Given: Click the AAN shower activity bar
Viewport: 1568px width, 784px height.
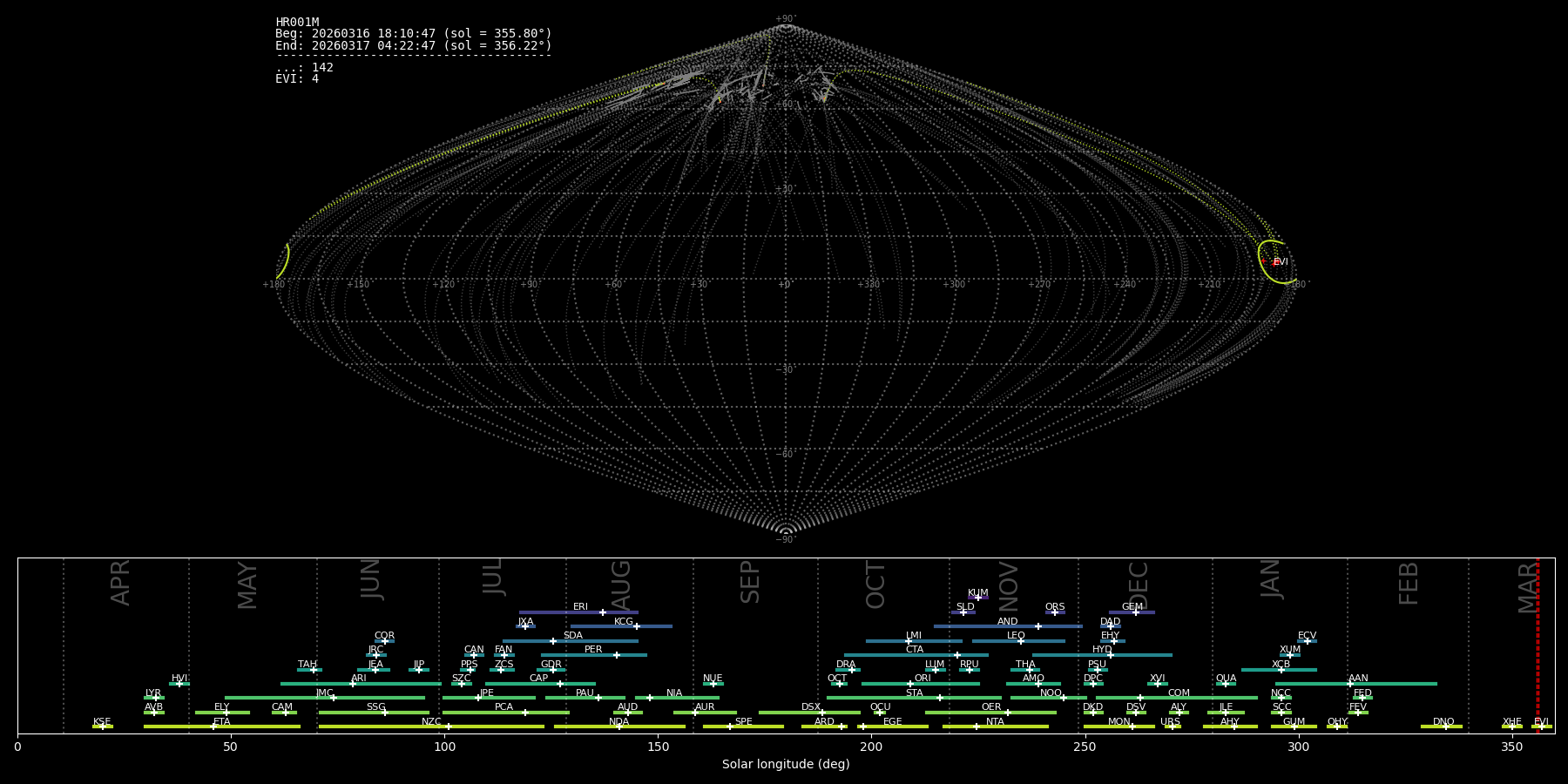Looking at the screenshot, I should (1356, 684).
